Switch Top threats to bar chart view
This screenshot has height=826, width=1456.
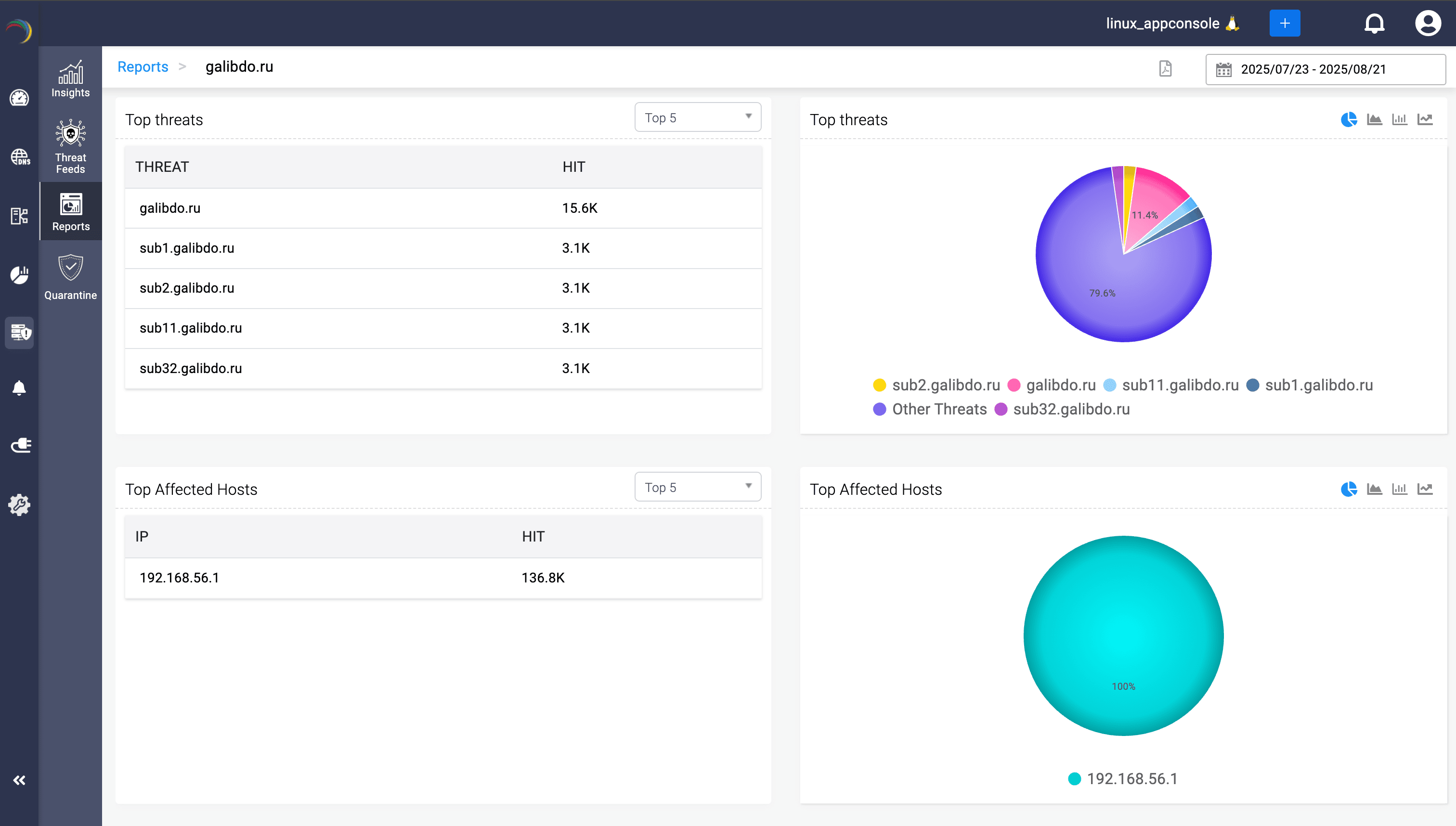(1399, 119)
